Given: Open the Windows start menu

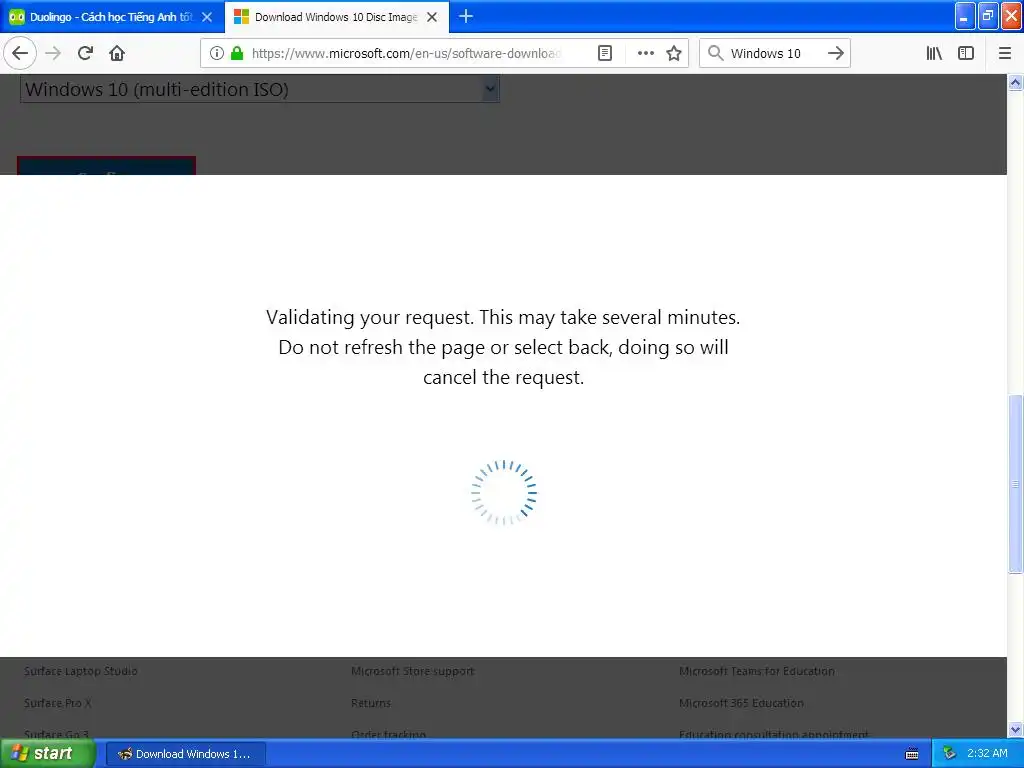Looking at the screenshot, I should point(47,753).
